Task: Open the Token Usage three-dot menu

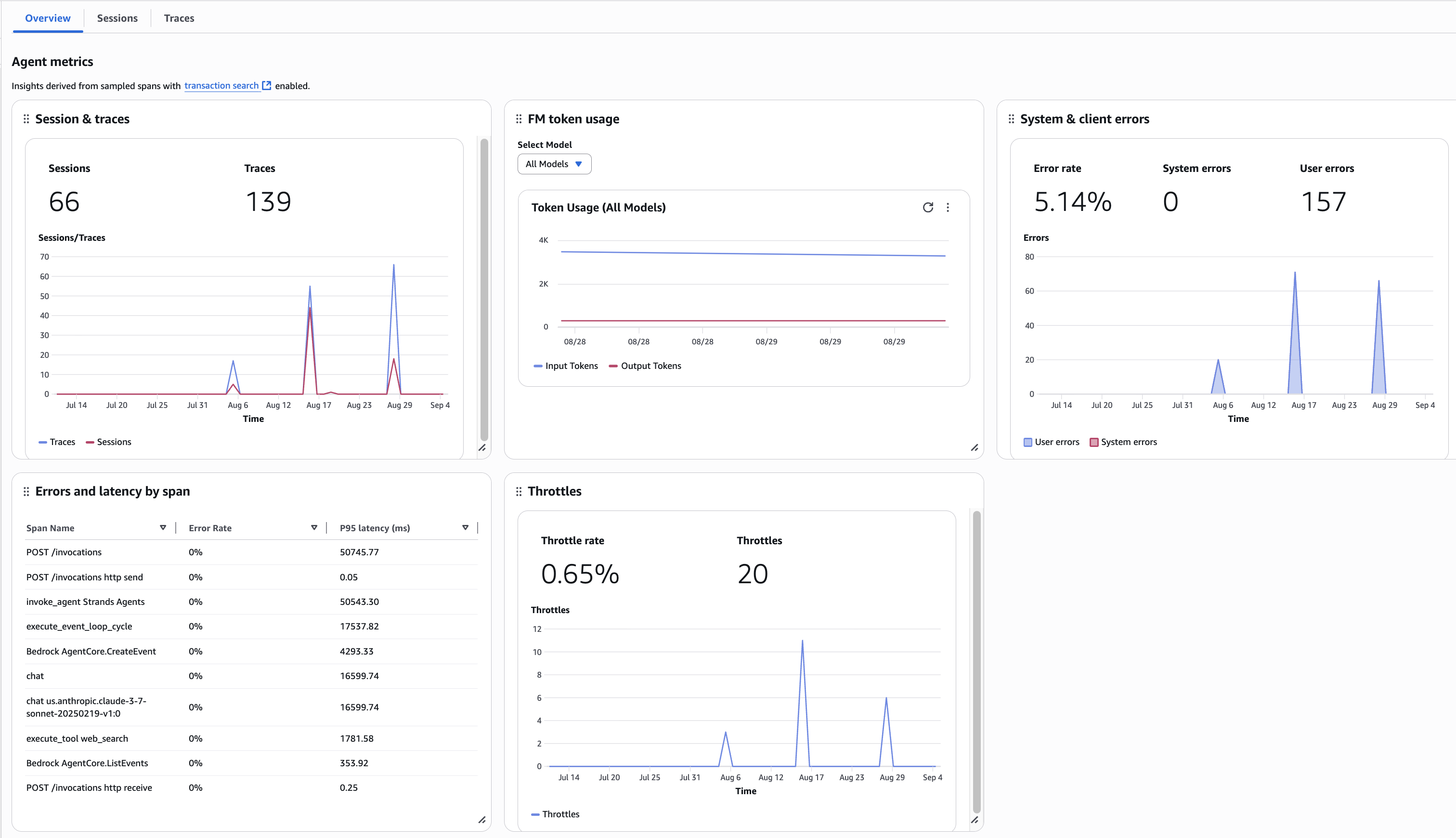Action: tap(948, 207)
